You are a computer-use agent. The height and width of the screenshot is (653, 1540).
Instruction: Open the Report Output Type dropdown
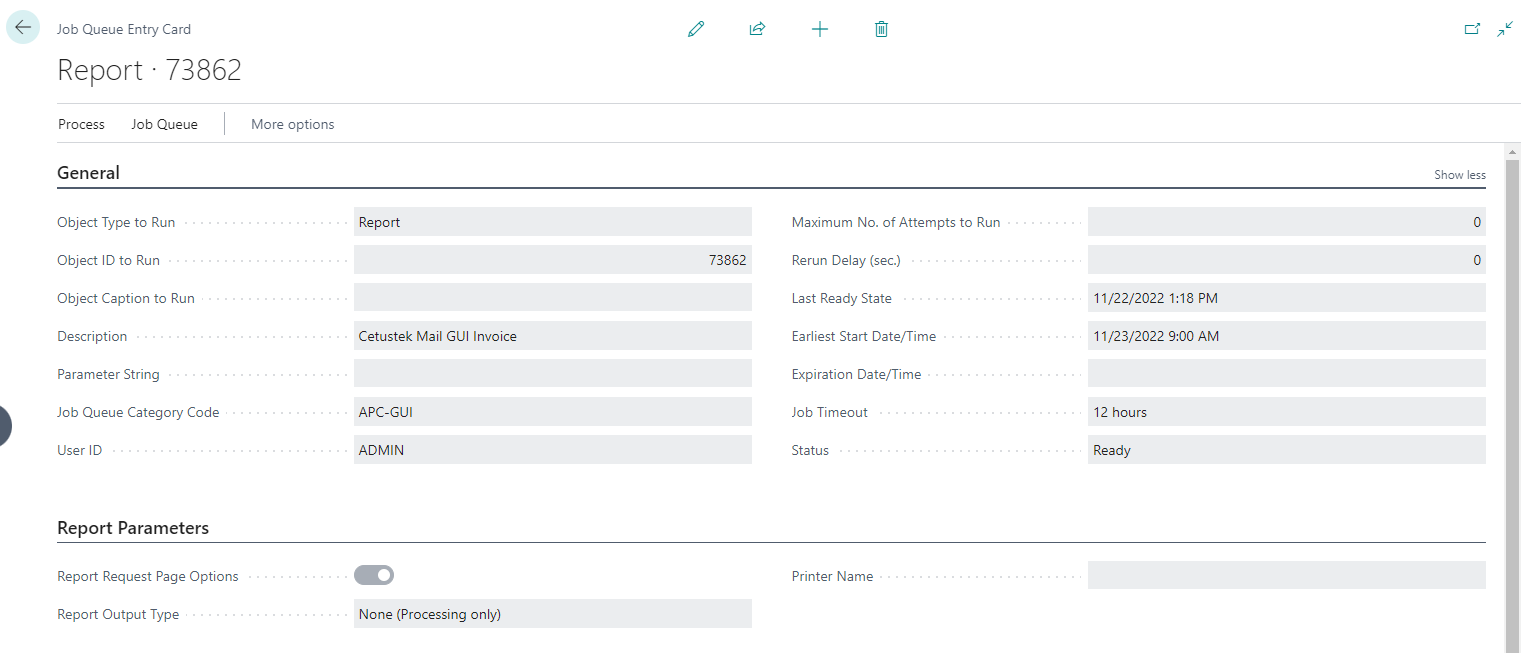553,614
